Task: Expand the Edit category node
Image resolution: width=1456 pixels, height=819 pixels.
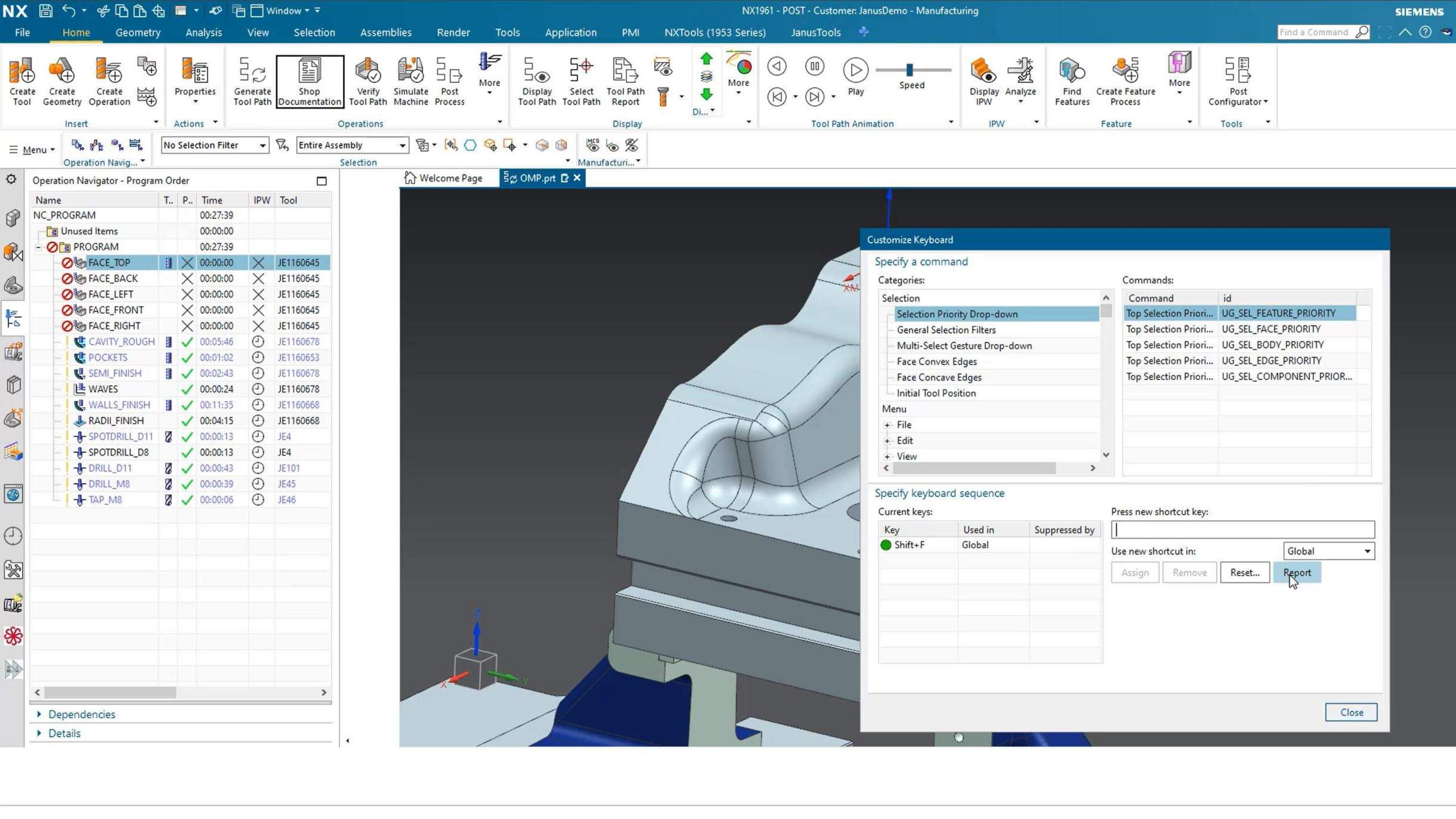Action: 887,441
